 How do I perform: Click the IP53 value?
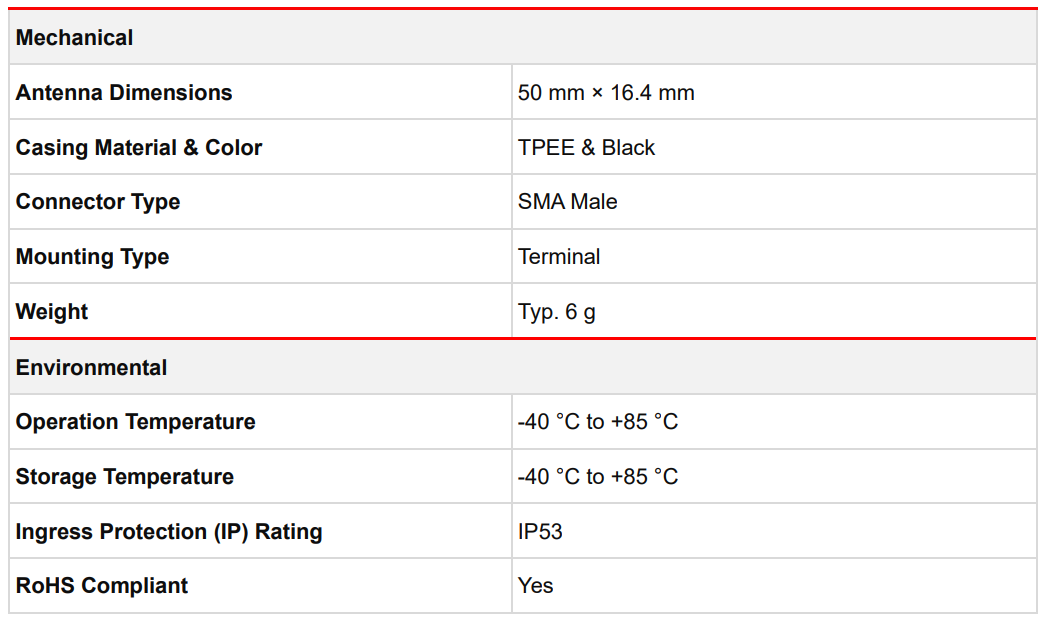[x=540, y=532]
